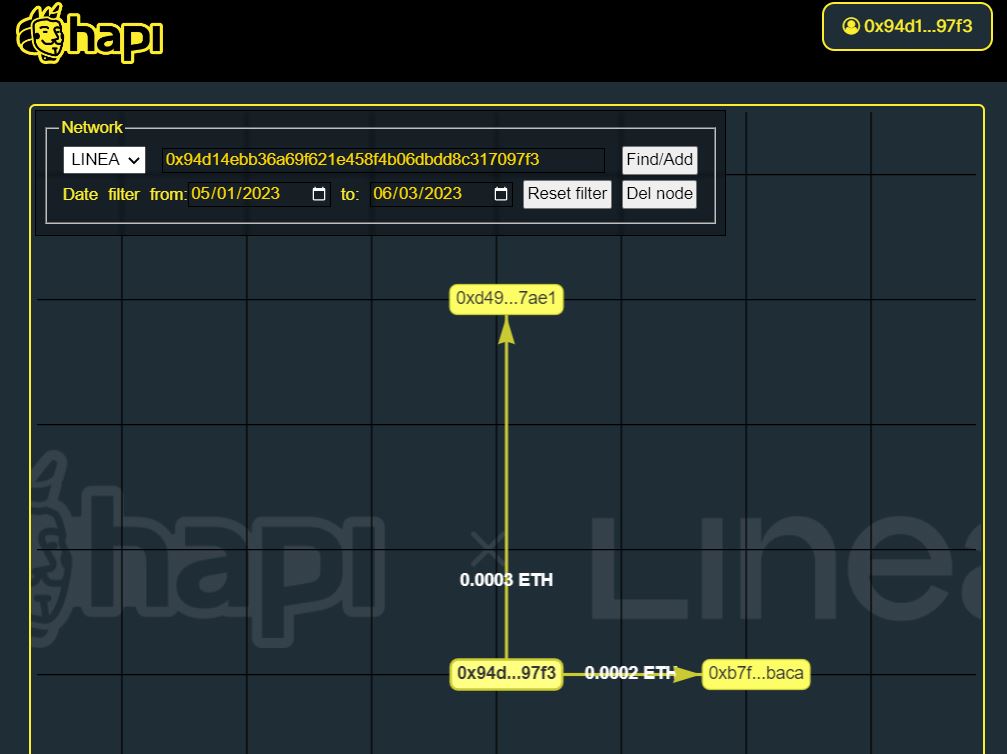Open calendar picker for the from date
The width and height of the screenshot is (1007, 754).
click(319, 194)
